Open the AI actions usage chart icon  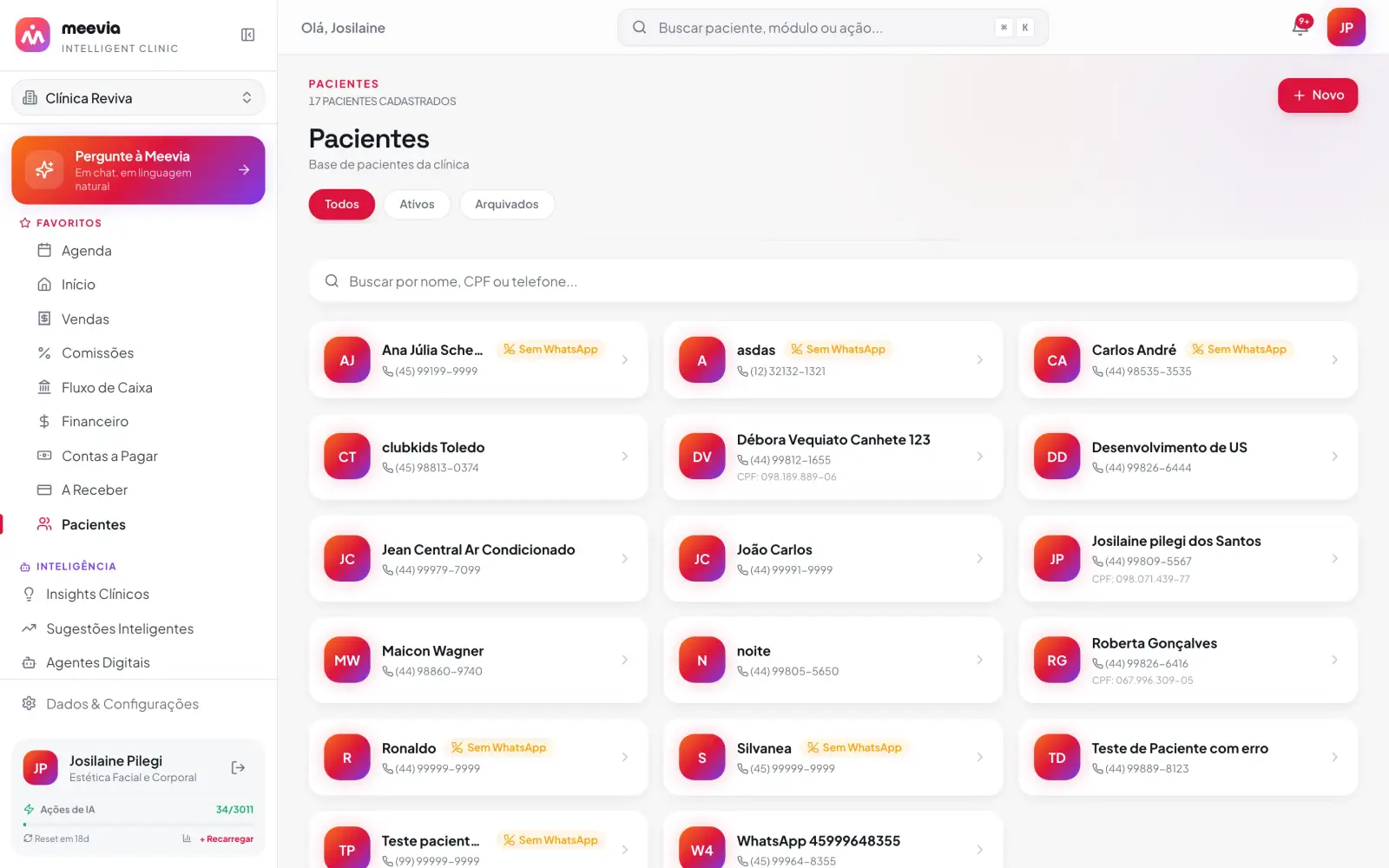click(187, 838)
